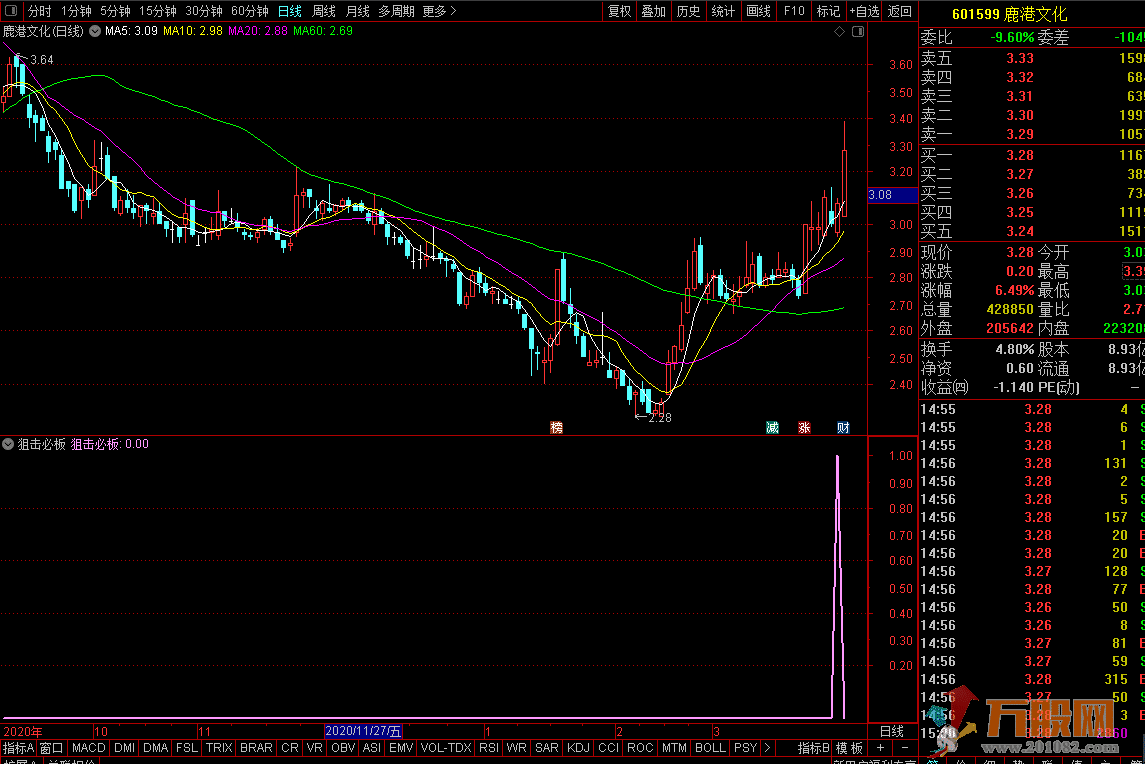
Task: Switch indicator to TRIX
Action: click(219, 748)
